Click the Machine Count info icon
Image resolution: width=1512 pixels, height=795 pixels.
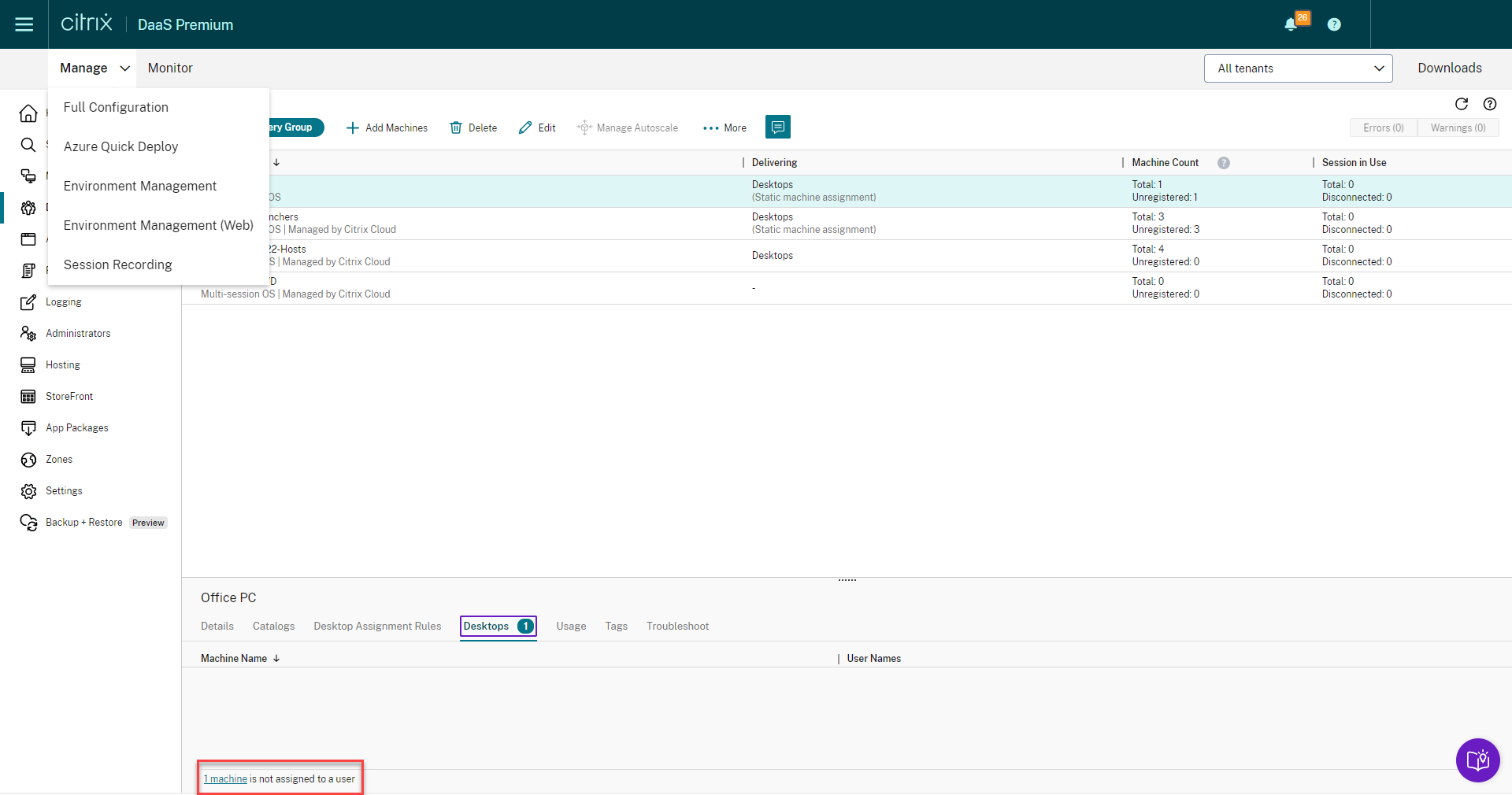[x=1223, y=163]
